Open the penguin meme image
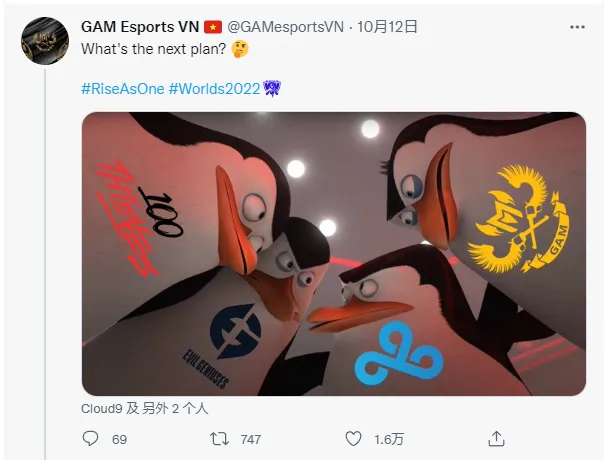 (x=334, y=254)
